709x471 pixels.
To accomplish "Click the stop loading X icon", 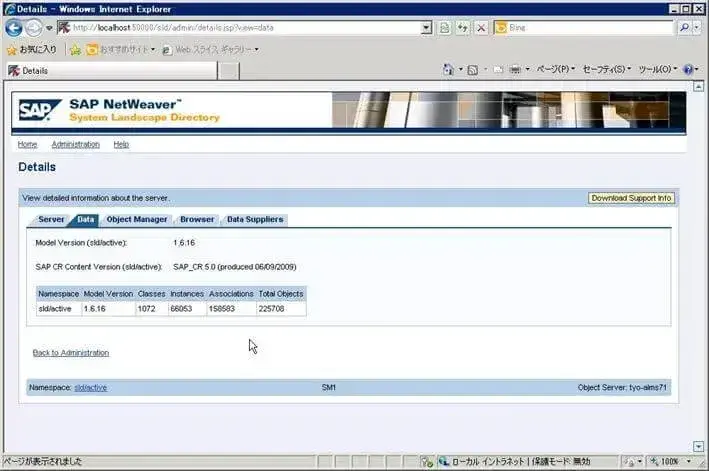I will (x=482, y=28).
